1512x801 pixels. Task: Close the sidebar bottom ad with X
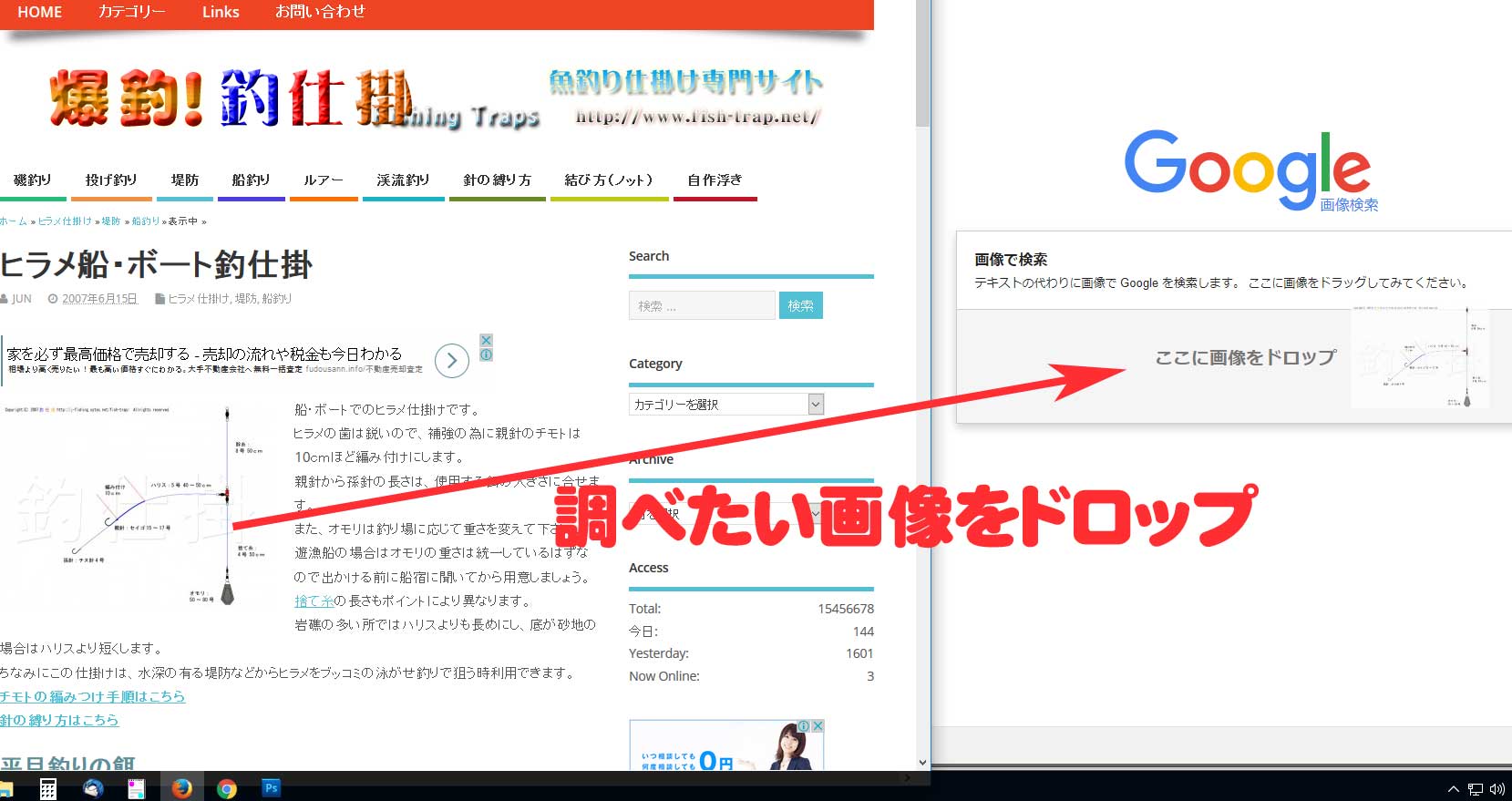tap(818, 726)
